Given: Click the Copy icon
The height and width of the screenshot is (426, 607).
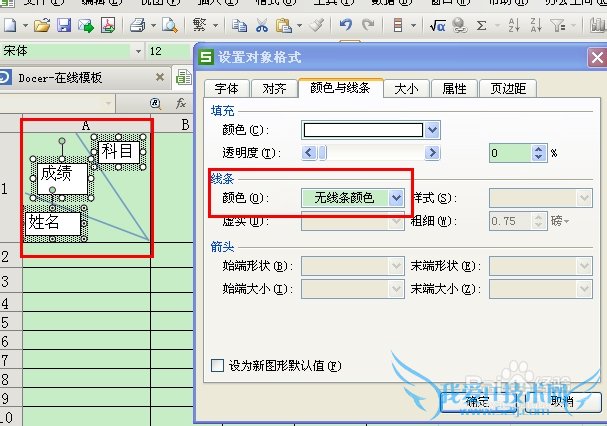Looking at the screenshot, I should click(239, 26).
